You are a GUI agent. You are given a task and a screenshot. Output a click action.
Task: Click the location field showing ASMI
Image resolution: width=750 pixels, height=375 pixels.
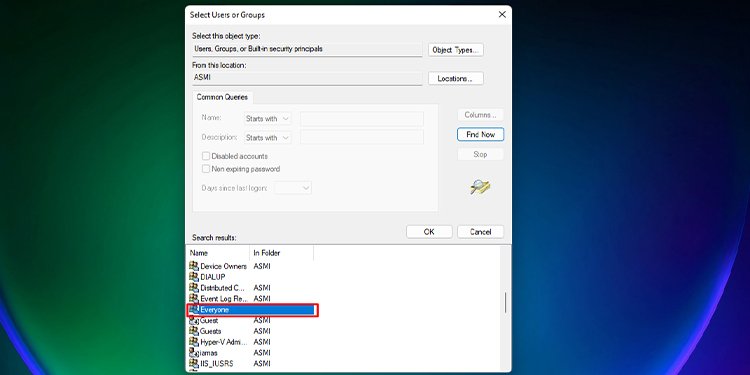tap(307, 78)
